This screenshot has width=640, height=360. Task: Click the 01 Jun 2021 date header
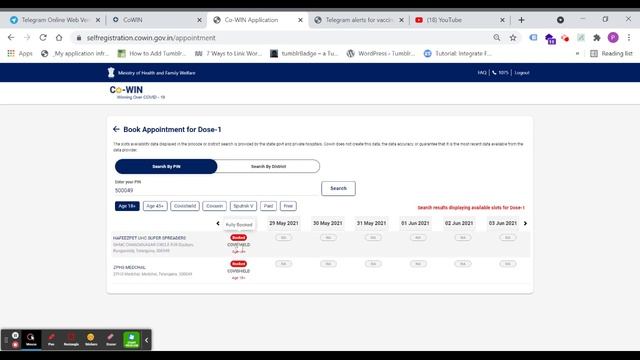[415, 223]
